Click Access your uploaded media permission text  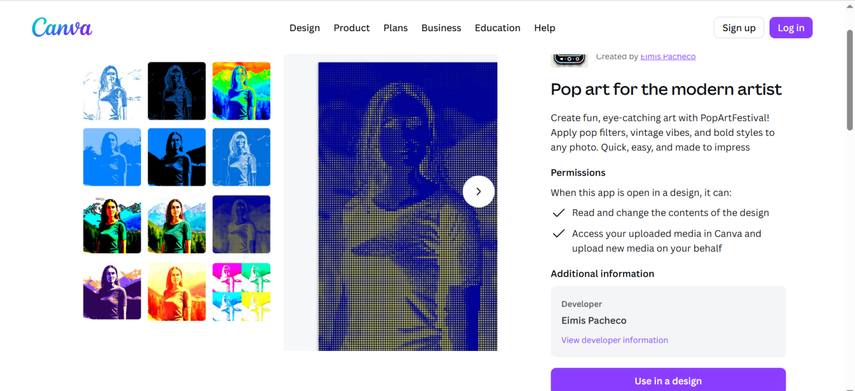[666, 241]
